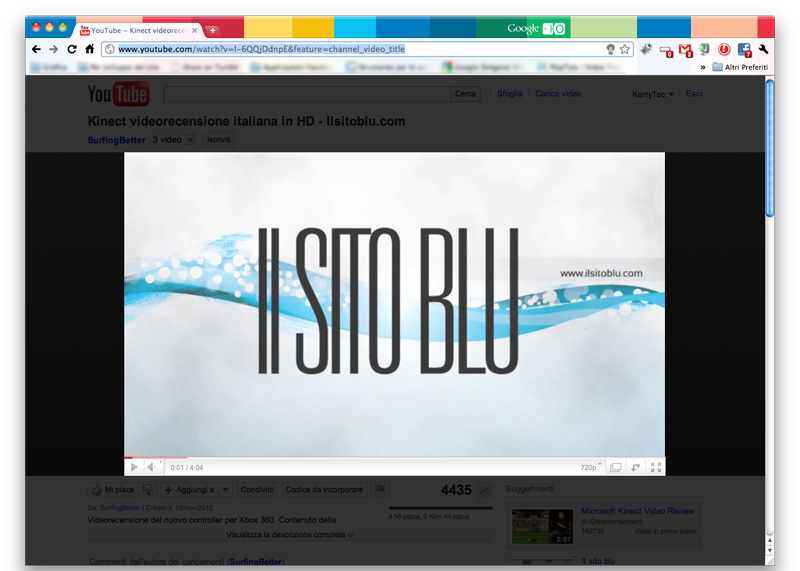Go back with the browser back arrow
This screenshot has height=571, width=800.
tap(36, 49)
